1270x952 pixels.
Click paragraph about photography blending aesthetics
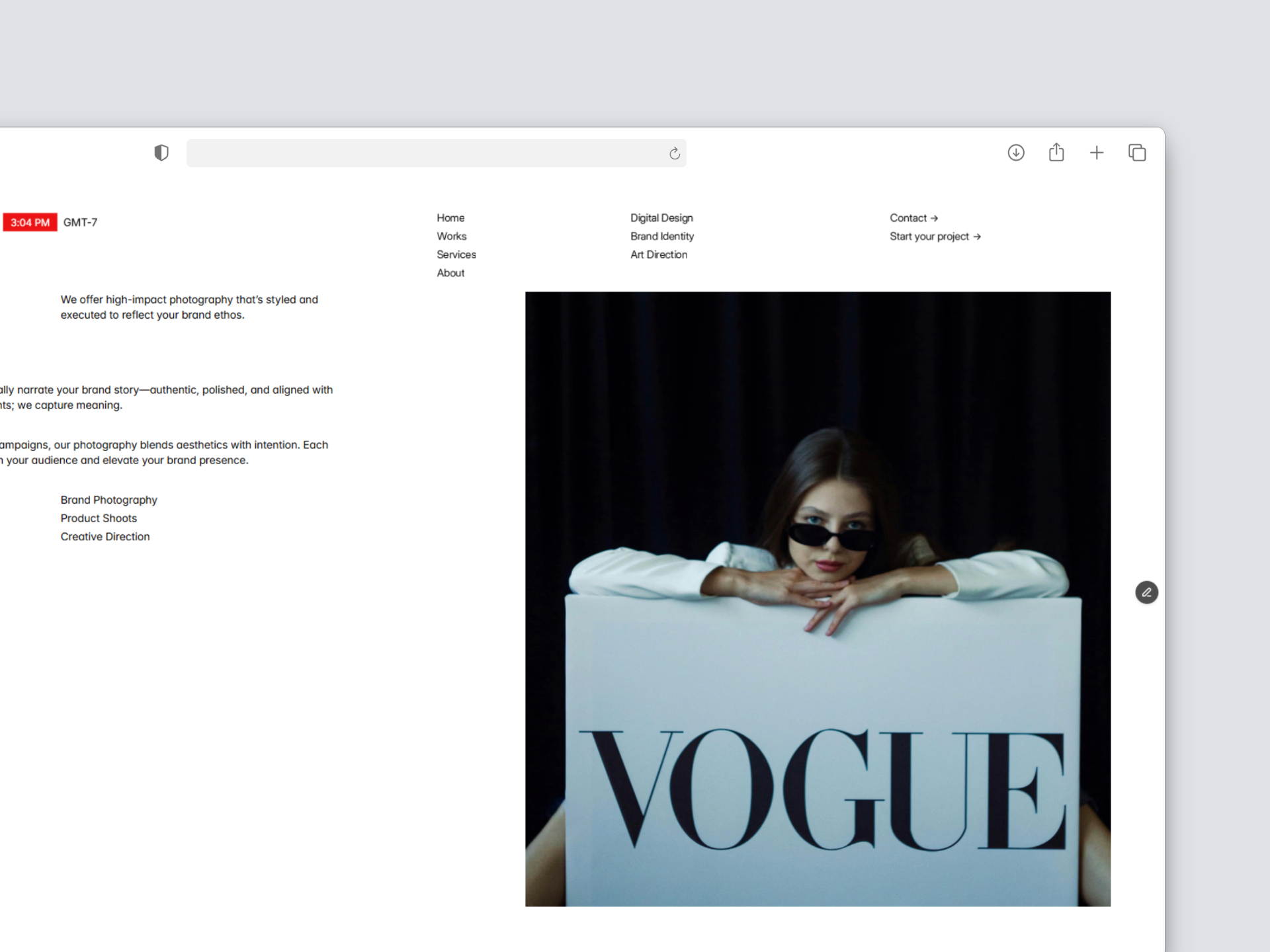point(164,452)
